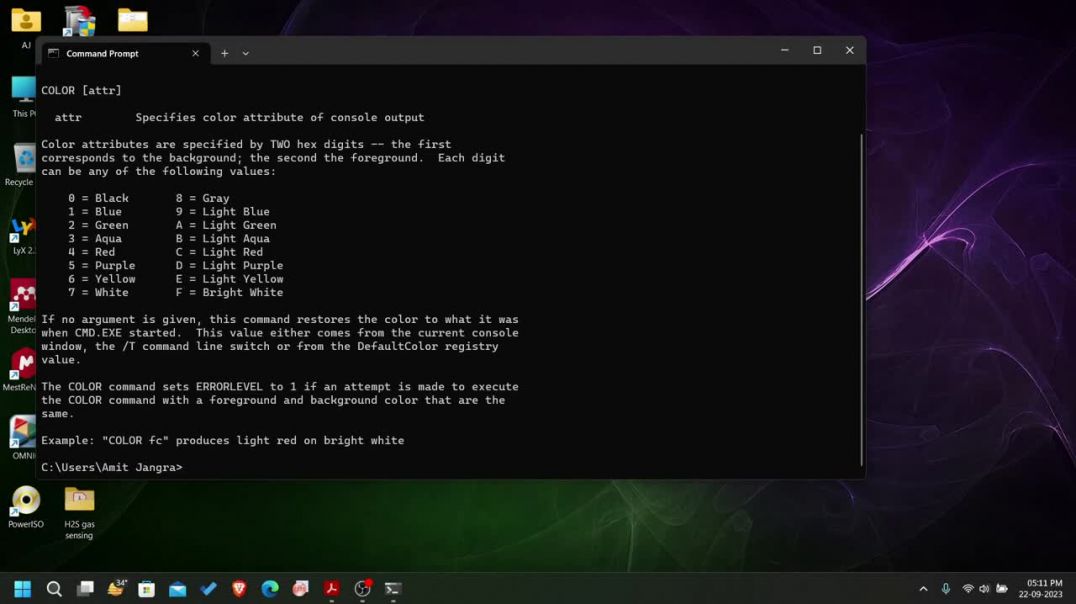This screenshot has height=604, width=1076.
Task: Open the Mail app in the taskbar
Action: (177, 589)
